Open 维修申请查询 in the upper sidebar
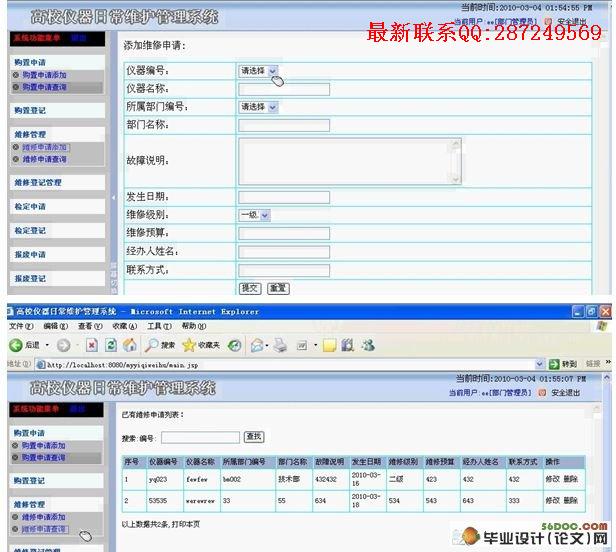The width and height of the screenshot is (616, 552). click(44, 159)
